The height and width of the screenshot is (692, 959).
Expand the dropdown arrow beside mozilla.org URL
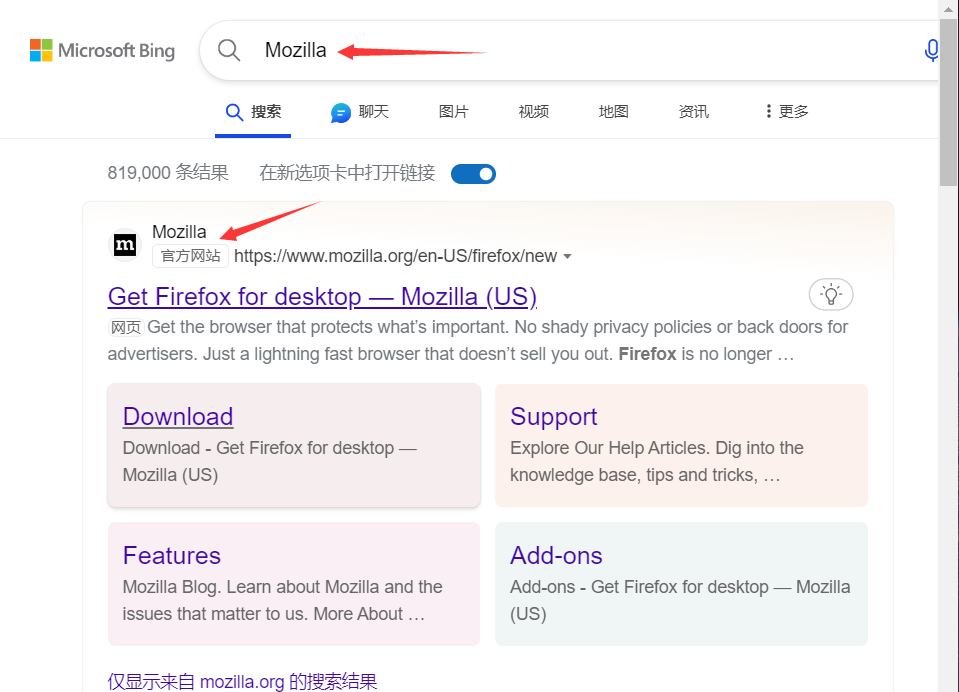[568, 256]
